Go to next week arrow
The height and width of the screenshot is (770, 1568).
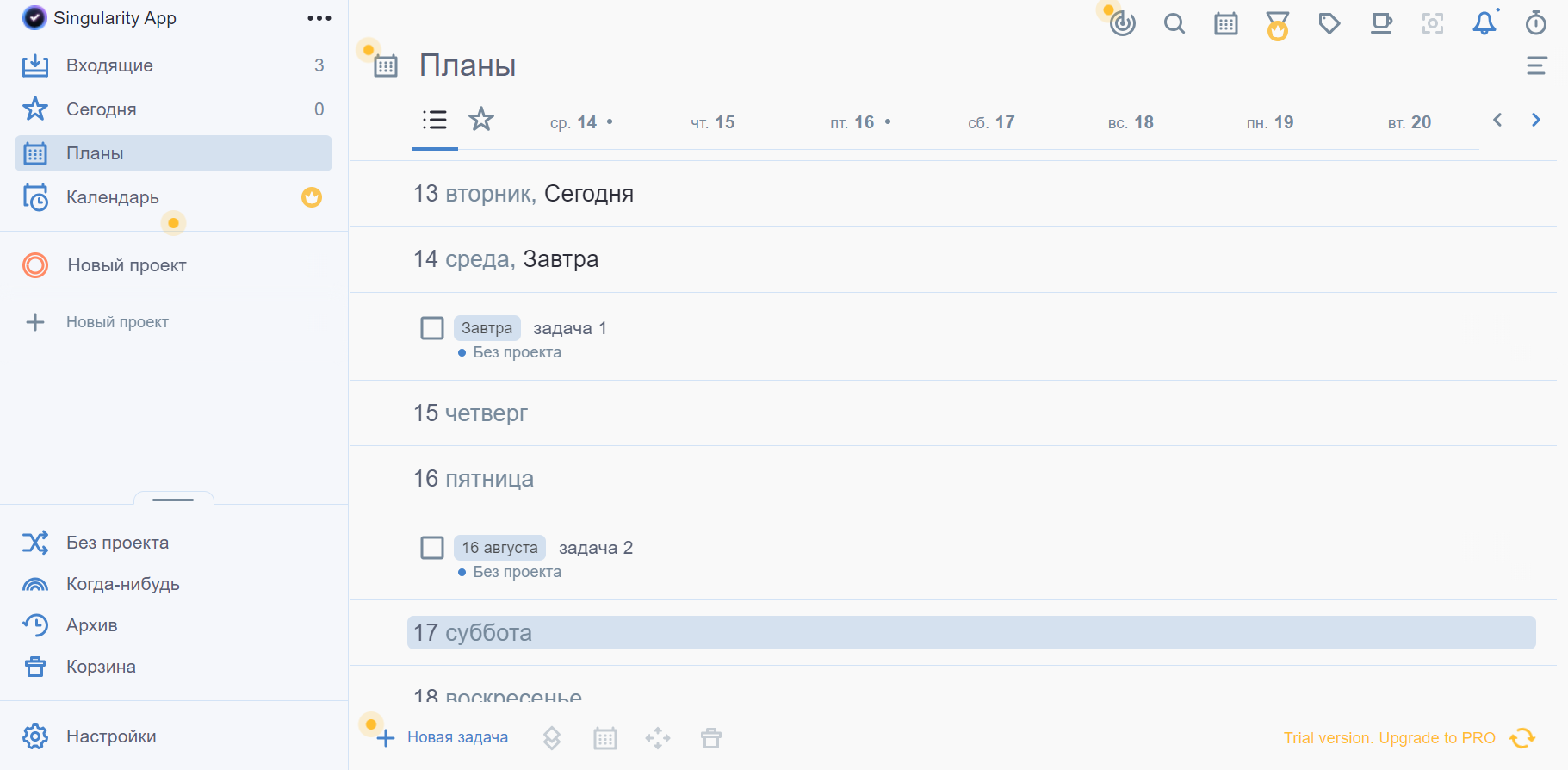[1536, 120]
